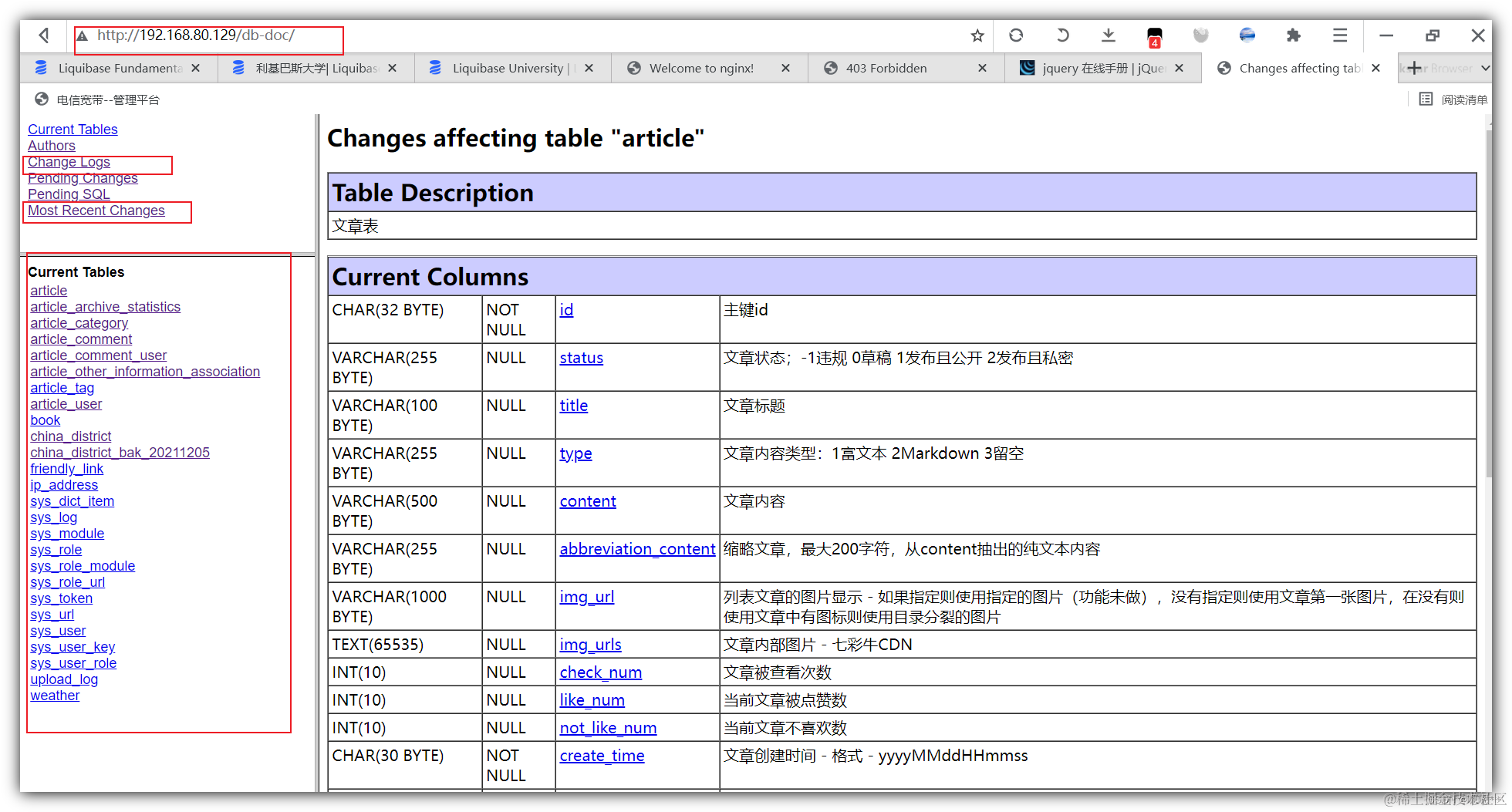This screenshot has height=812, width=1512.
Task: Click the red extension icon with badge 4
Action: pos(1155,36)
